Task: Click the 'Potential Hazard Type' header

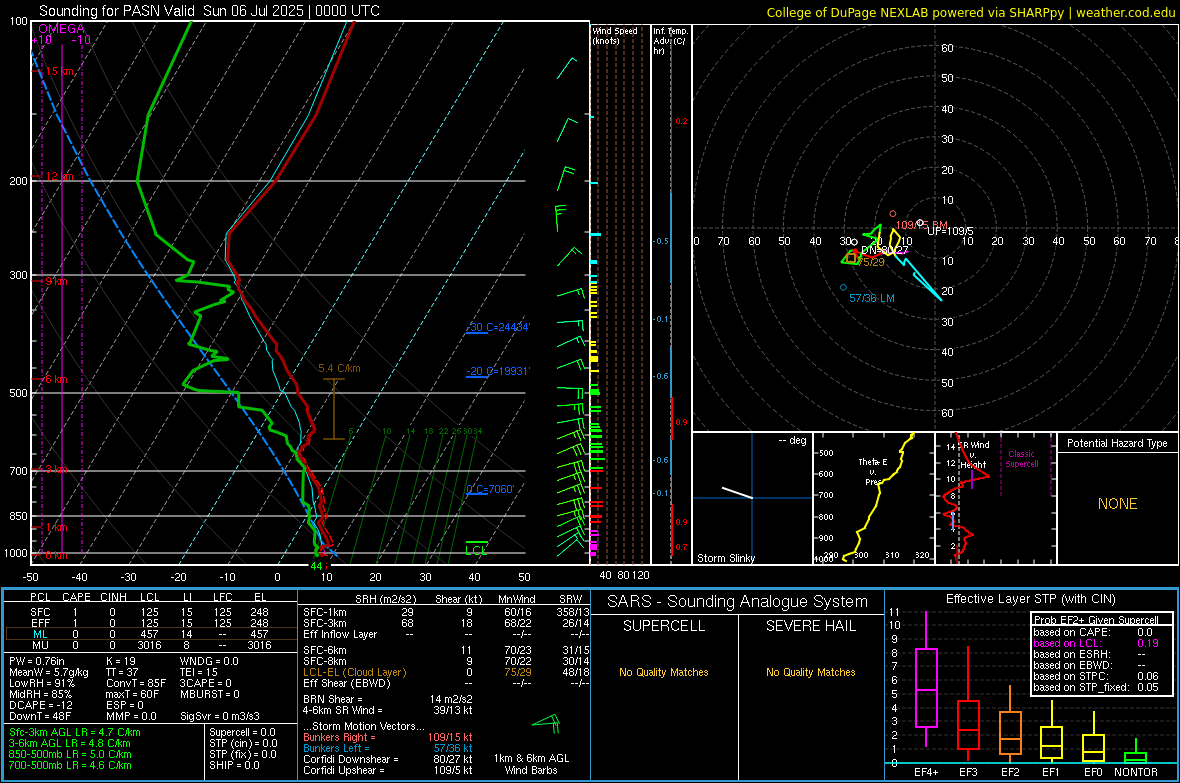Action: tap(1117, 443)
